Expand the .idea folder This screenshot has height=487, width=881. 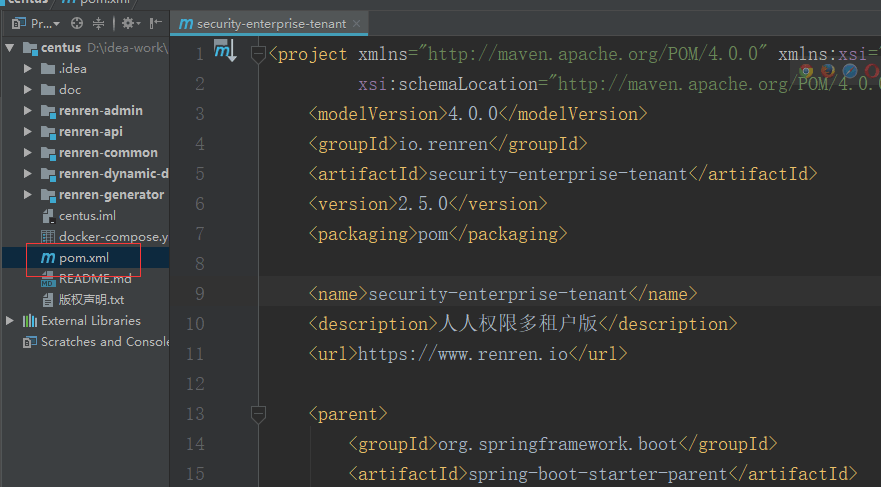(x=28, y=69)
